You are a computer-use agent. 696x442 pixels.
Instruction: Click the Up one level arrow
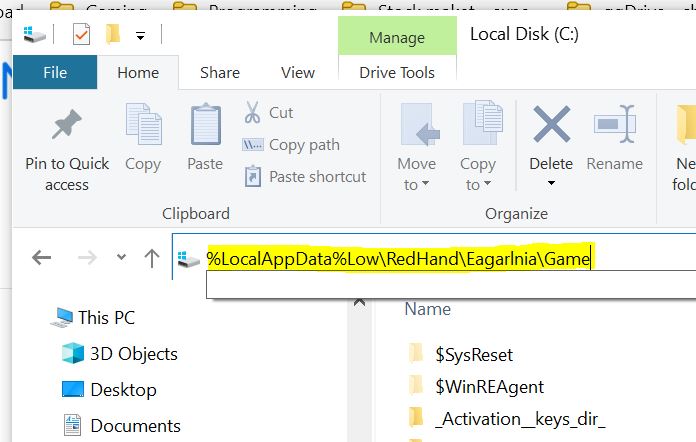coord(152,258)
